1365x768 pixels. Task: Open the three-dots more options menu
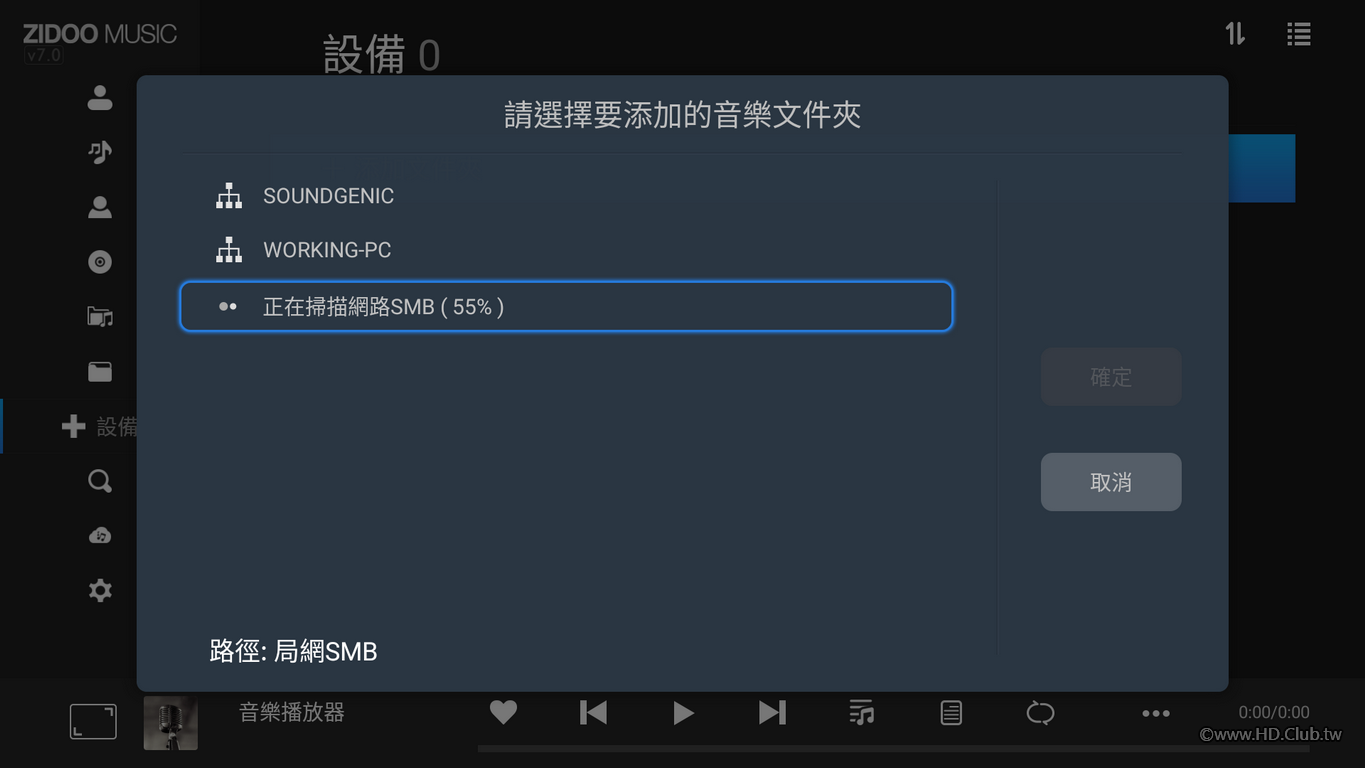click(x=1156, y=713)
